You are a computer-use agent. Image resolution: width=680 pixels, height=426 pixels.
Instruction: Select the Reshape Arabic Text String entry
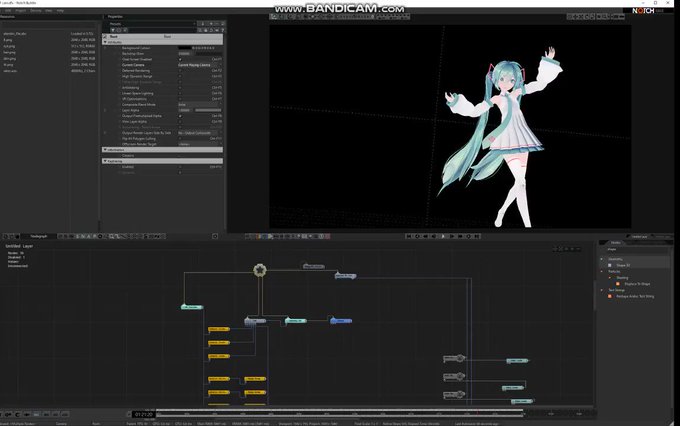coord(635,296)
